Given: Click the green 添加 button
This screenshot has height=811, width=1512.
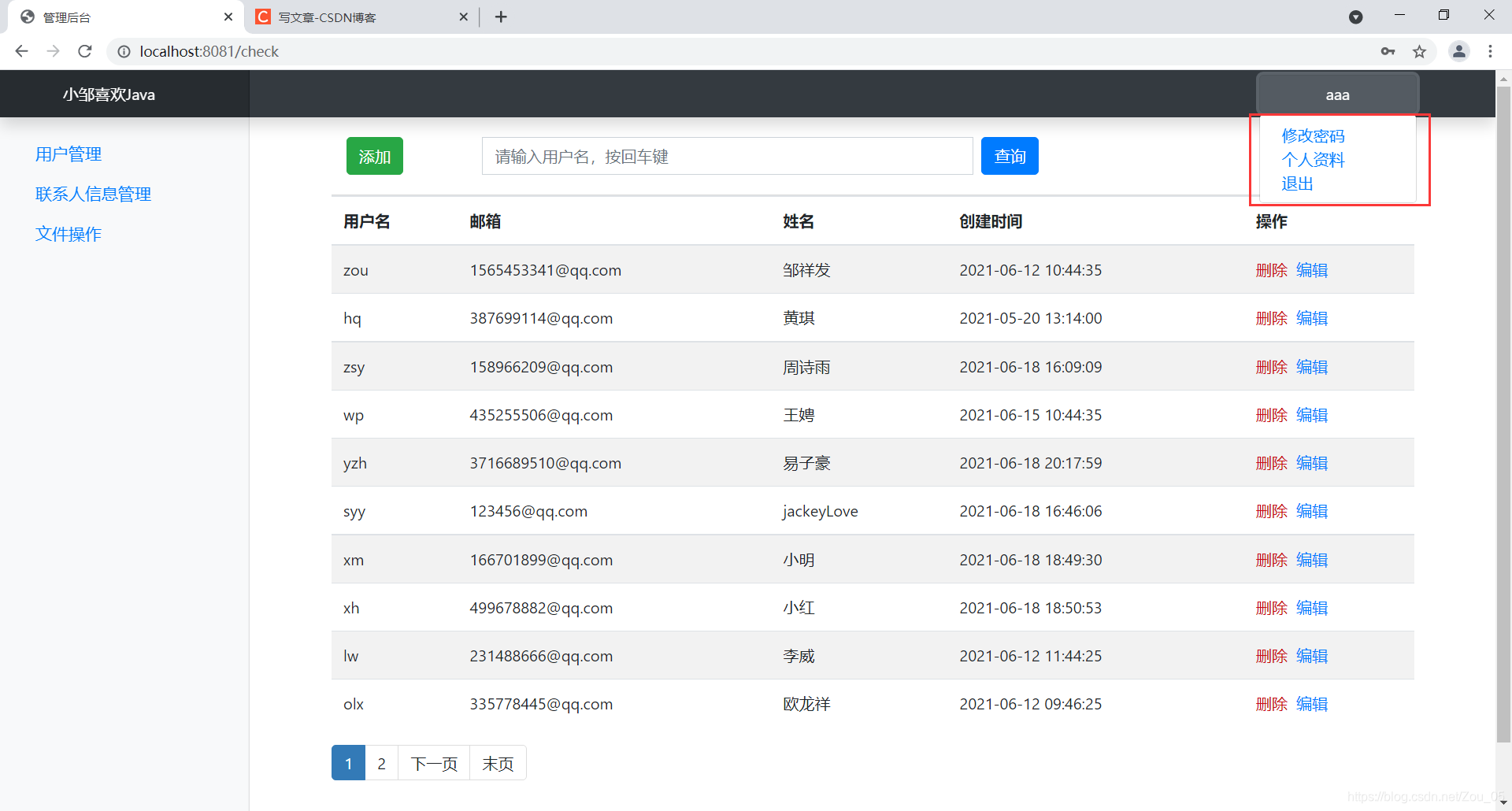Looking at the screenshot, I should click(x=375, y=156).
